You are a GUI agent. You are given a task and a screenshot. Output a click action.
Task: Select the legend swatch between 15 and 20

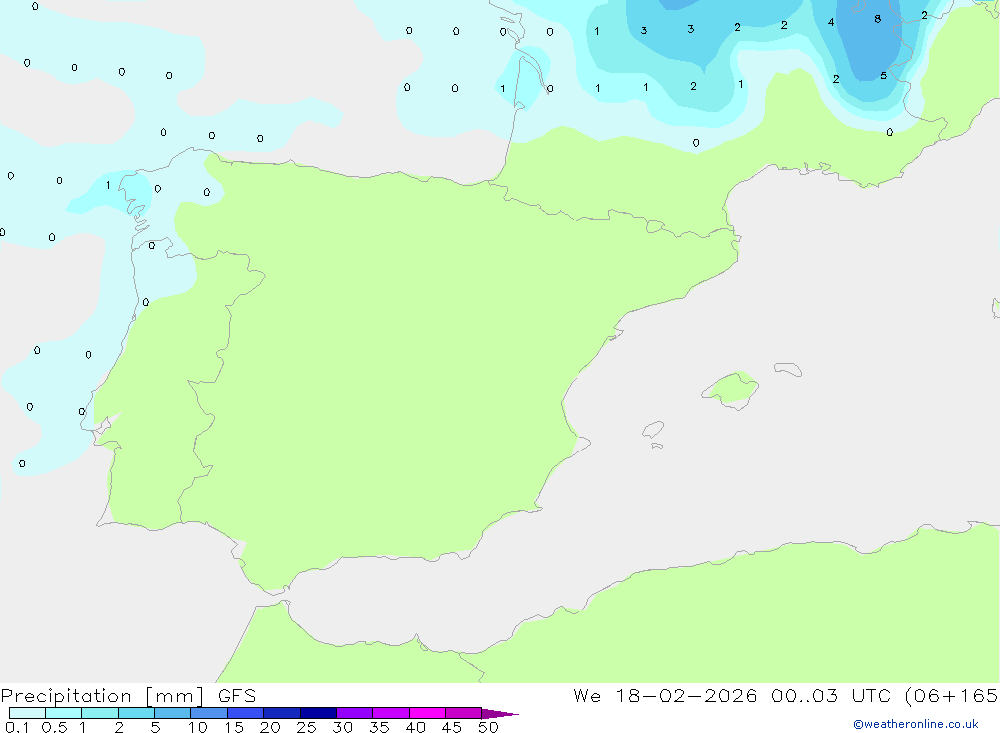245,713
